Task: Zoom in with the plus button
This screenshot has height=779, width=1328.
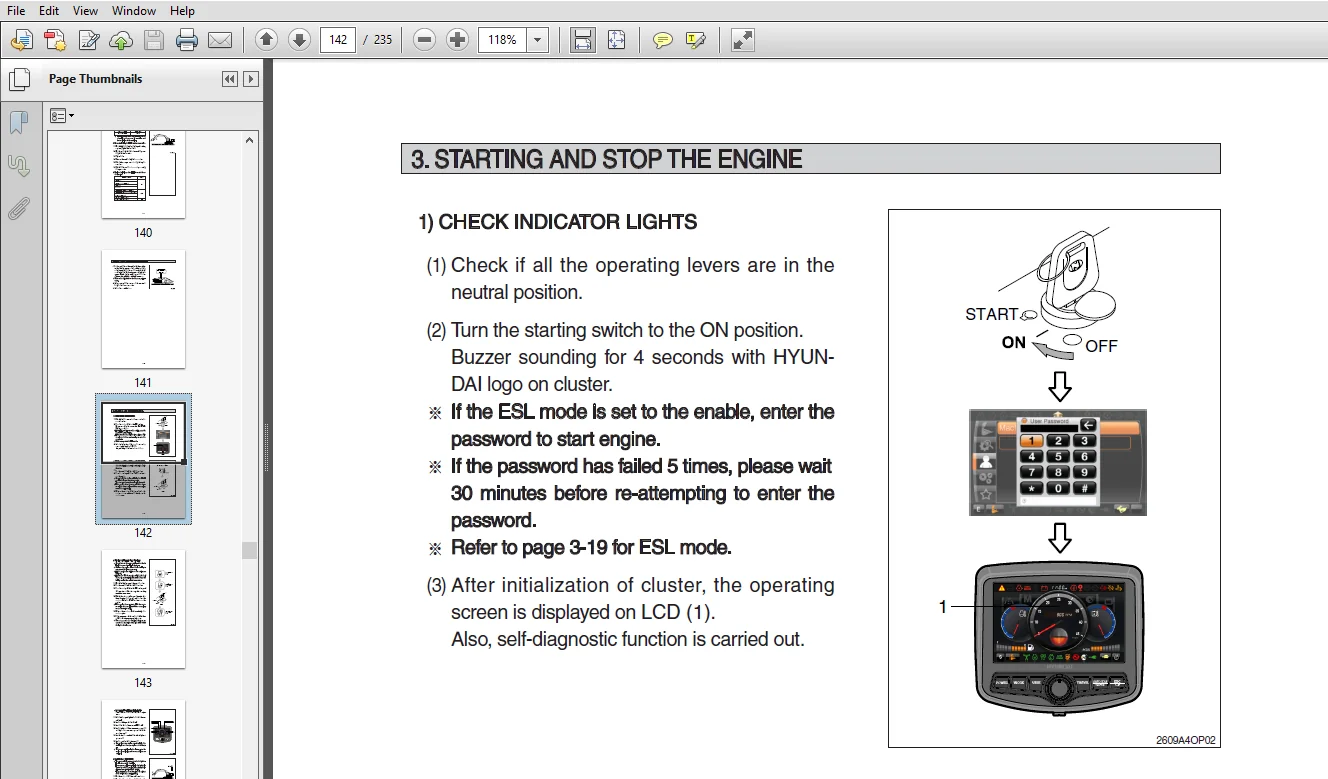Action: coord(458,40)
